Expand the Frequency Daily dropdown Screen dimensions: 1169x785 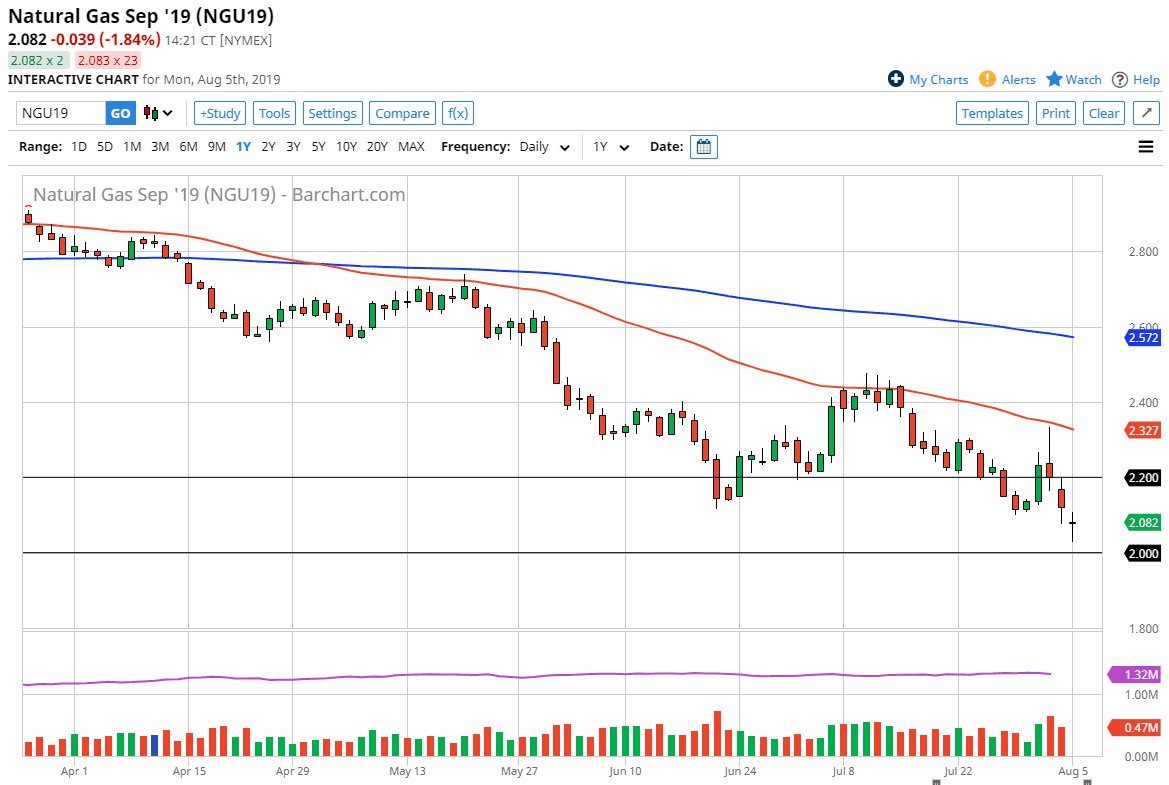coord(545,147)
